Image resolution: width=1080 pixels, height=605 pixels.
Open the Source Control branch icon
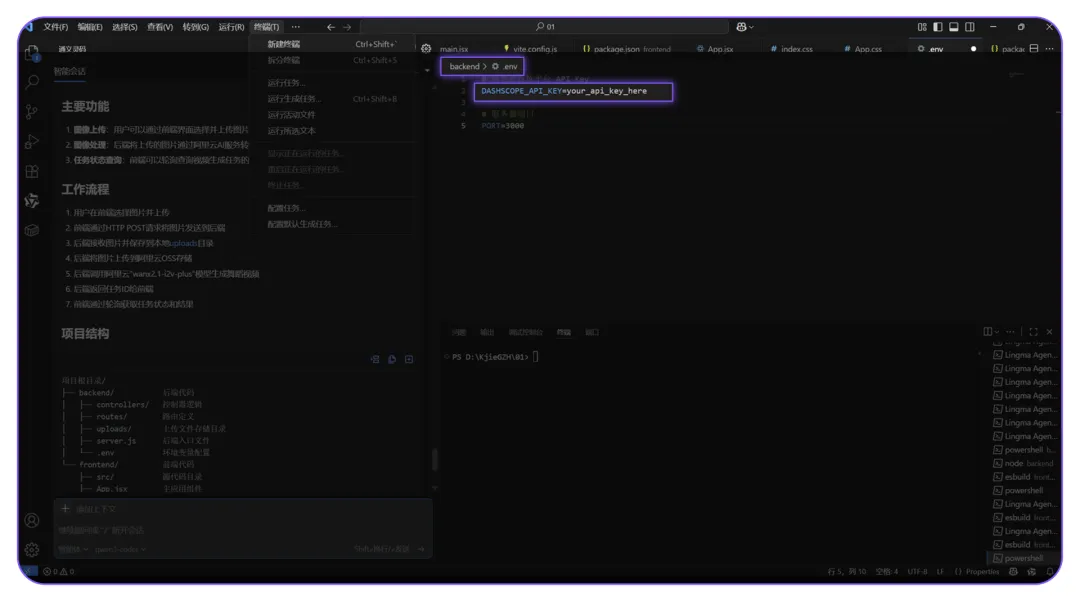32,112
